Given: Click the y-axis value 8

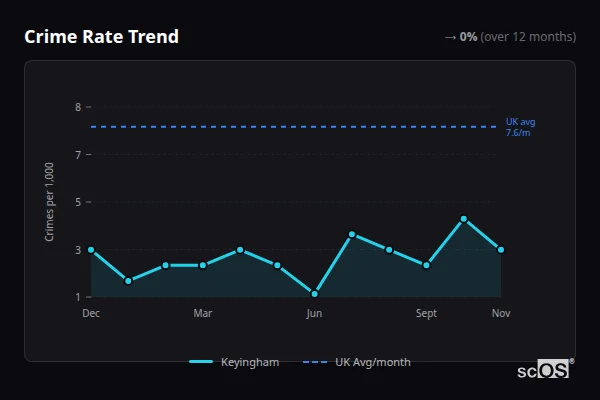Looking at the screenshot, I should tap(78, 107).
